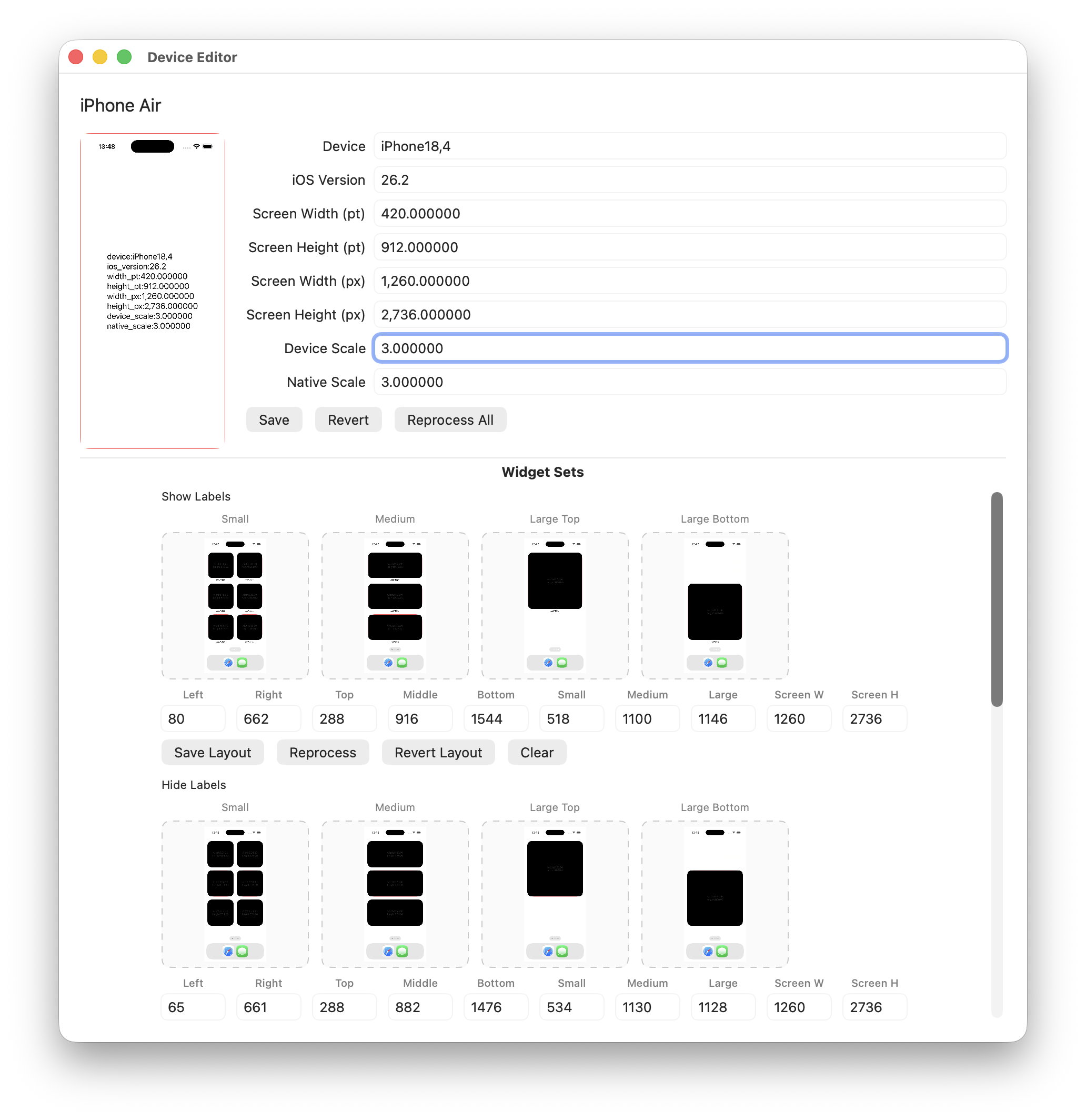The width and height of the screenshot is (1086, 1120).
Task: Edit Hide Labels Large value 1128
Action: 722,1007
